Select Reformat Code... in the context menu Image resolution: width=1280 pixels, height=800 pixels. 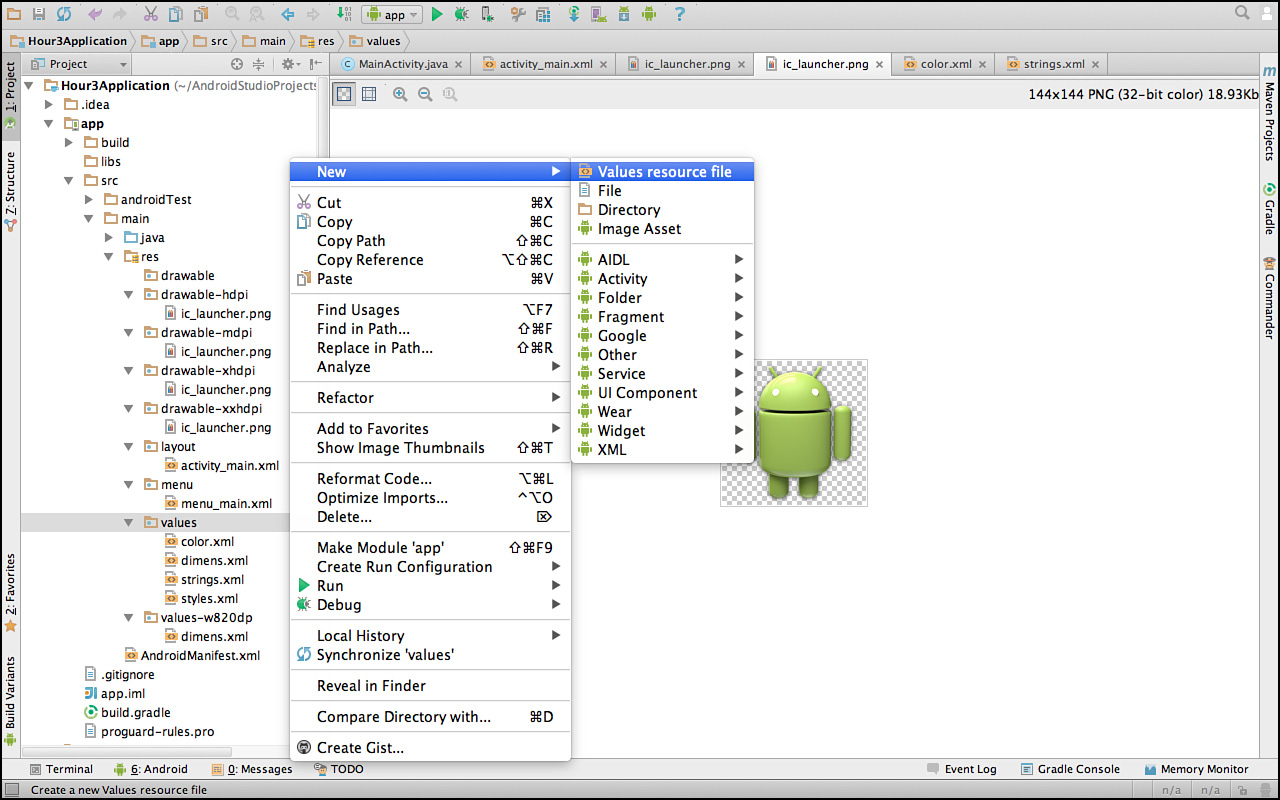pyautogui.click(x=430, y=479)
